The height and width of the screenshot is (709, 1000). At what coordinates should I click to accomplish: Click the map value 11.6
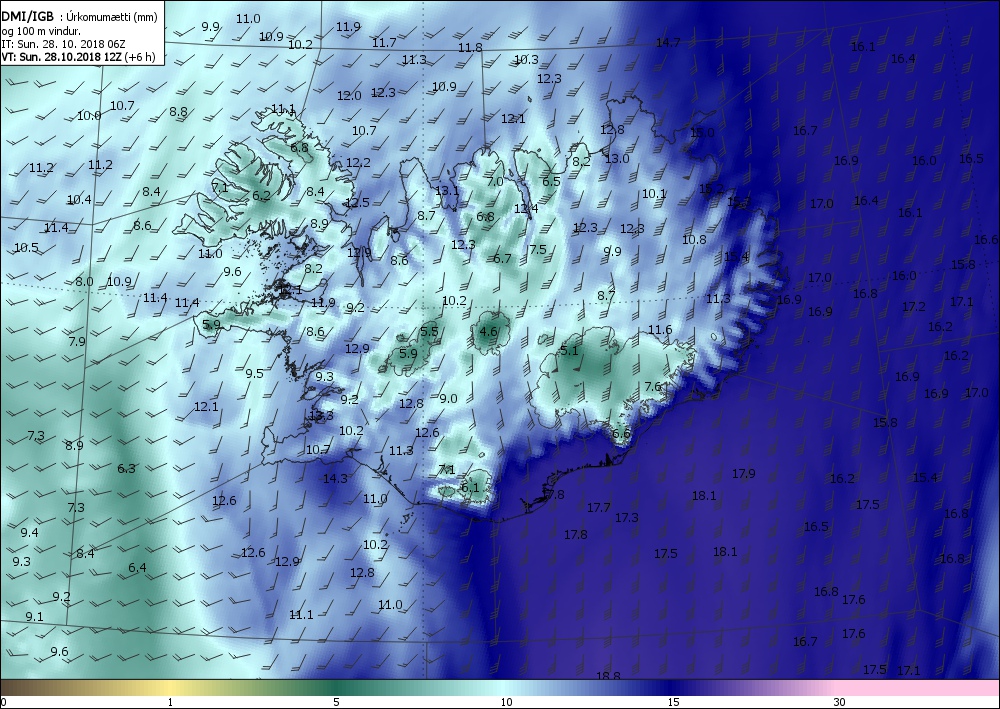point(660,330)
